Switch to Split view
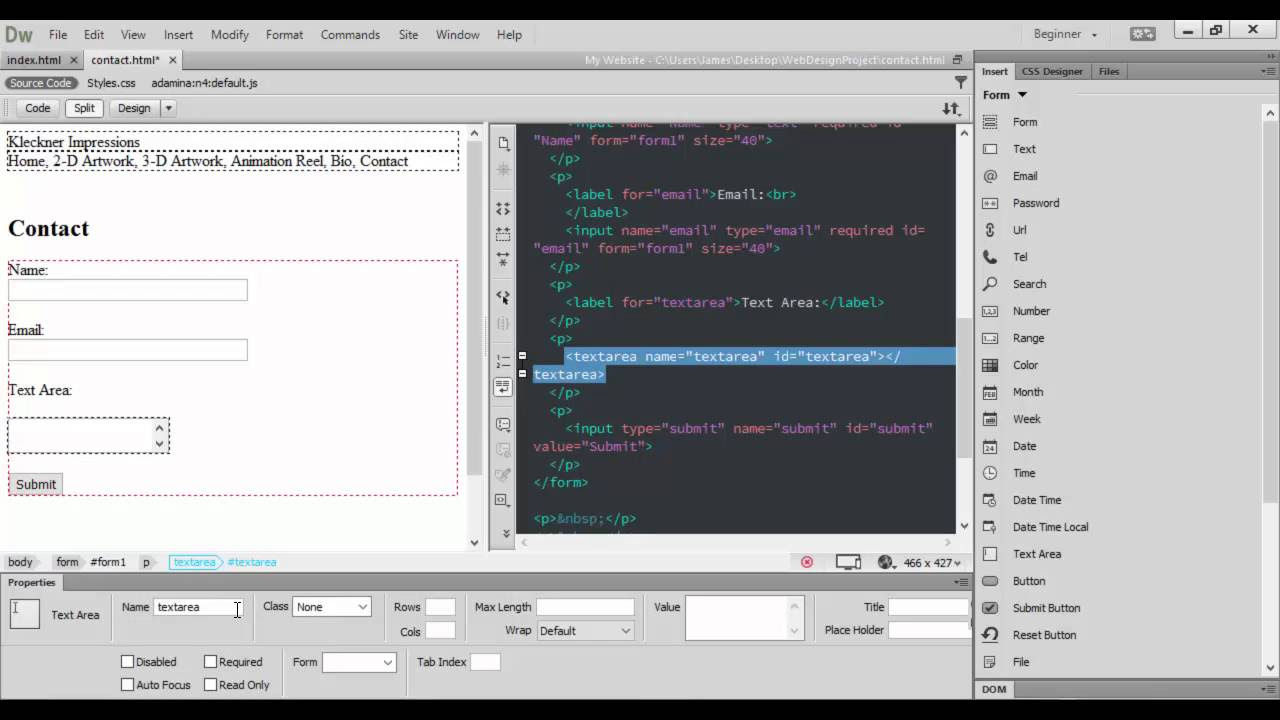The height and width of the screenshot is (720, 1280). [x=84, y=108]
